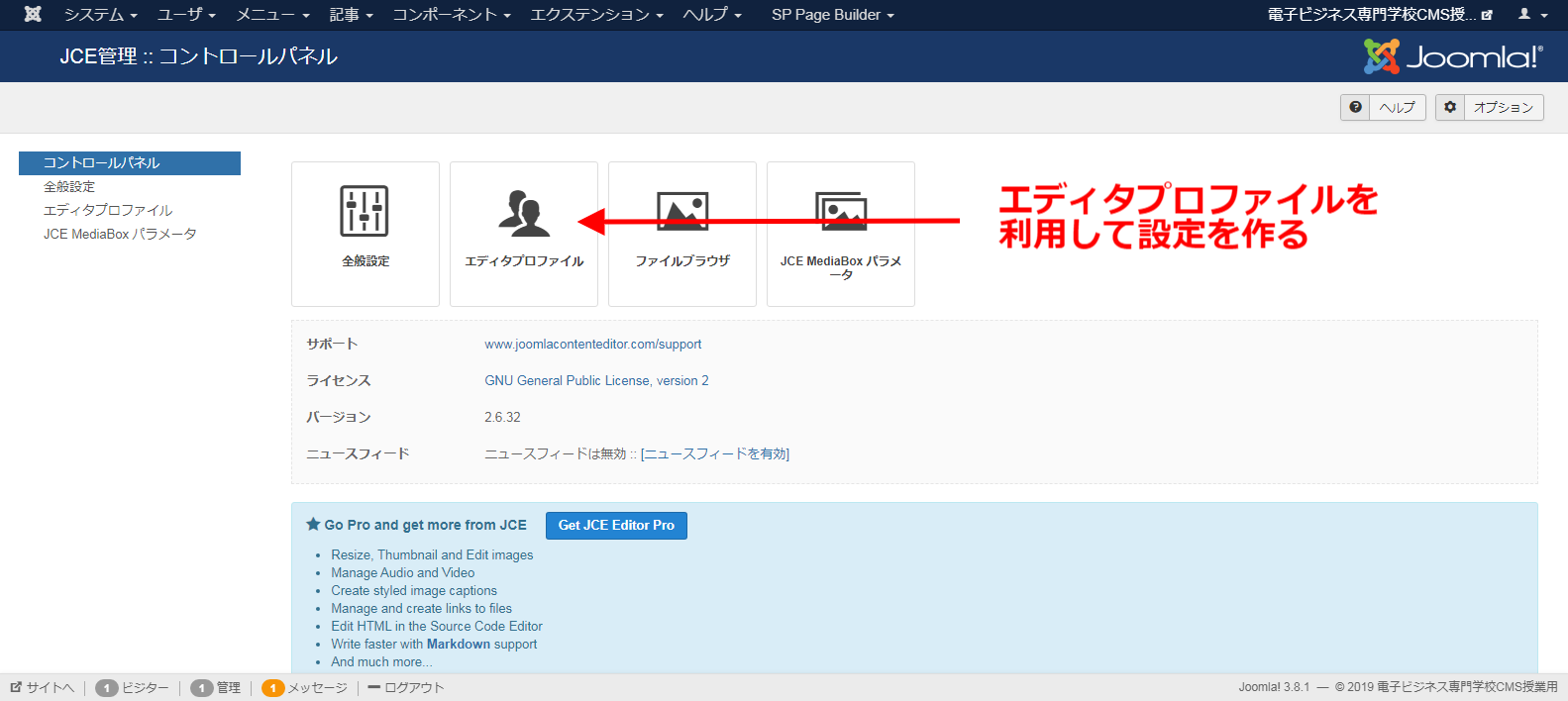Click the 電子ビジネス専門学校CMS授 site name link

pyautogui.click(x=1372, y=14)
